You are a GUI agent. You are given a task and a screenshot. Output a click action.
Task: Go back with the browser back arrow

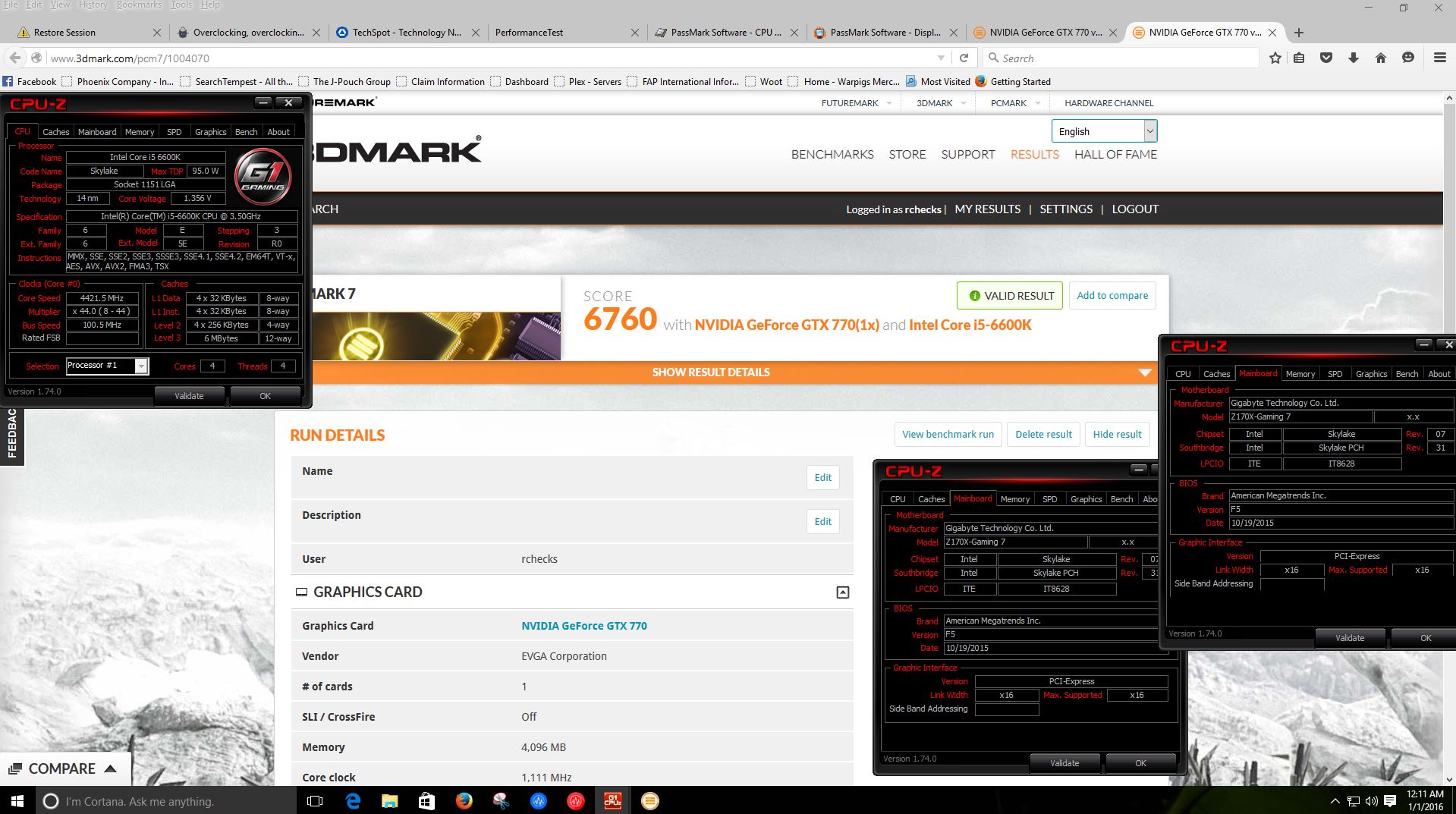(14, 58)
